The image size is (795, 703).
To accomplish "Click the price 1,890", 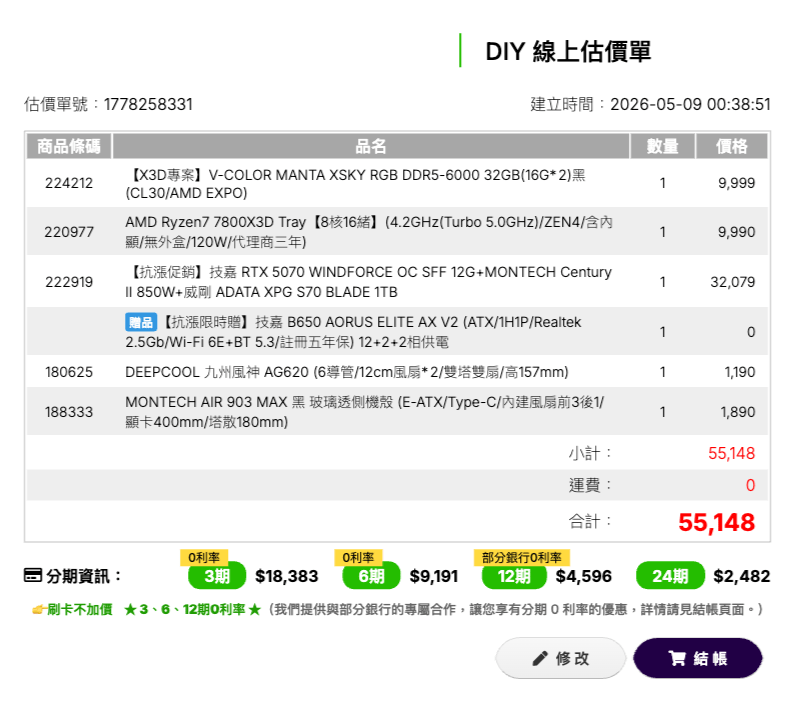I will coord(738,412).
